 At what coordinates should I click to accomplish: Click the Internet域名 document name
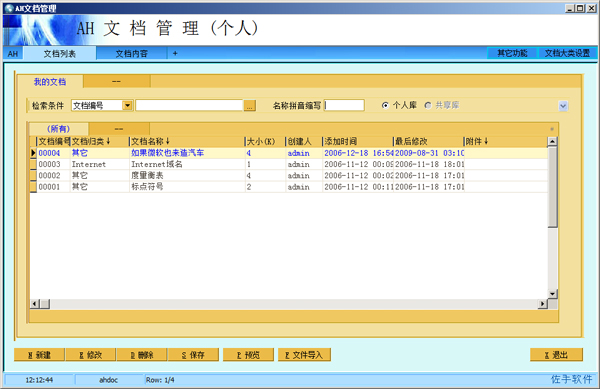pyautogui.click(x=157, y=164)
